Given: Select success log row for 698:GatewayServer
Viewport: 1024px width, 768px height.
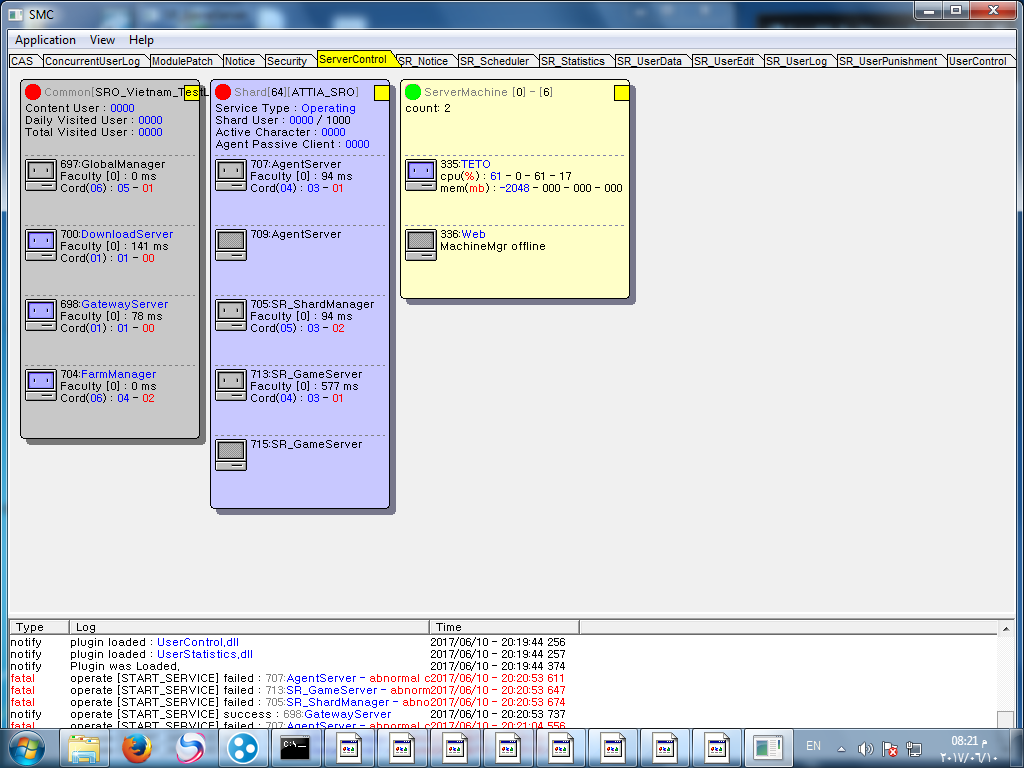Looking at the screenshot, I should 287,714.
